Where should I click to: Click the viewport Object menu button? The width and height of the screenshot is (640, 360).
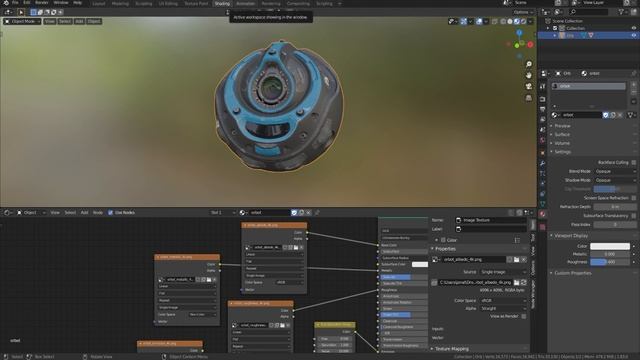(93, 21)
